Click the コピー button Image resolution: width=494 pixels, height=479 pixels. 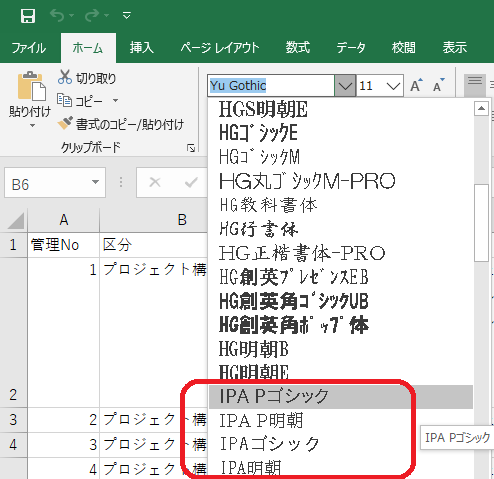pyautogui.click(x=80, y=100)
